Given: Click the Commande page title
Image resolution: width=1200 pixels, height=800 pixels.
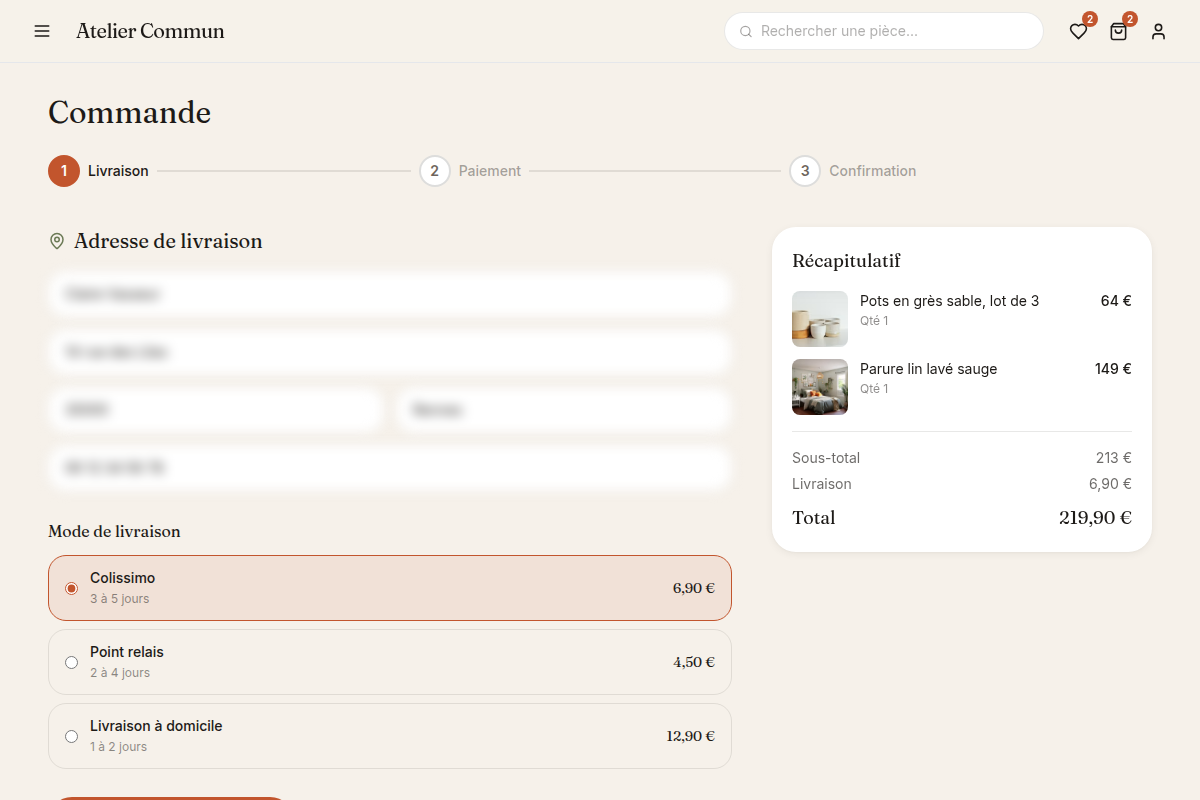Looking at the screenshot, I should (x=129, y=112).
